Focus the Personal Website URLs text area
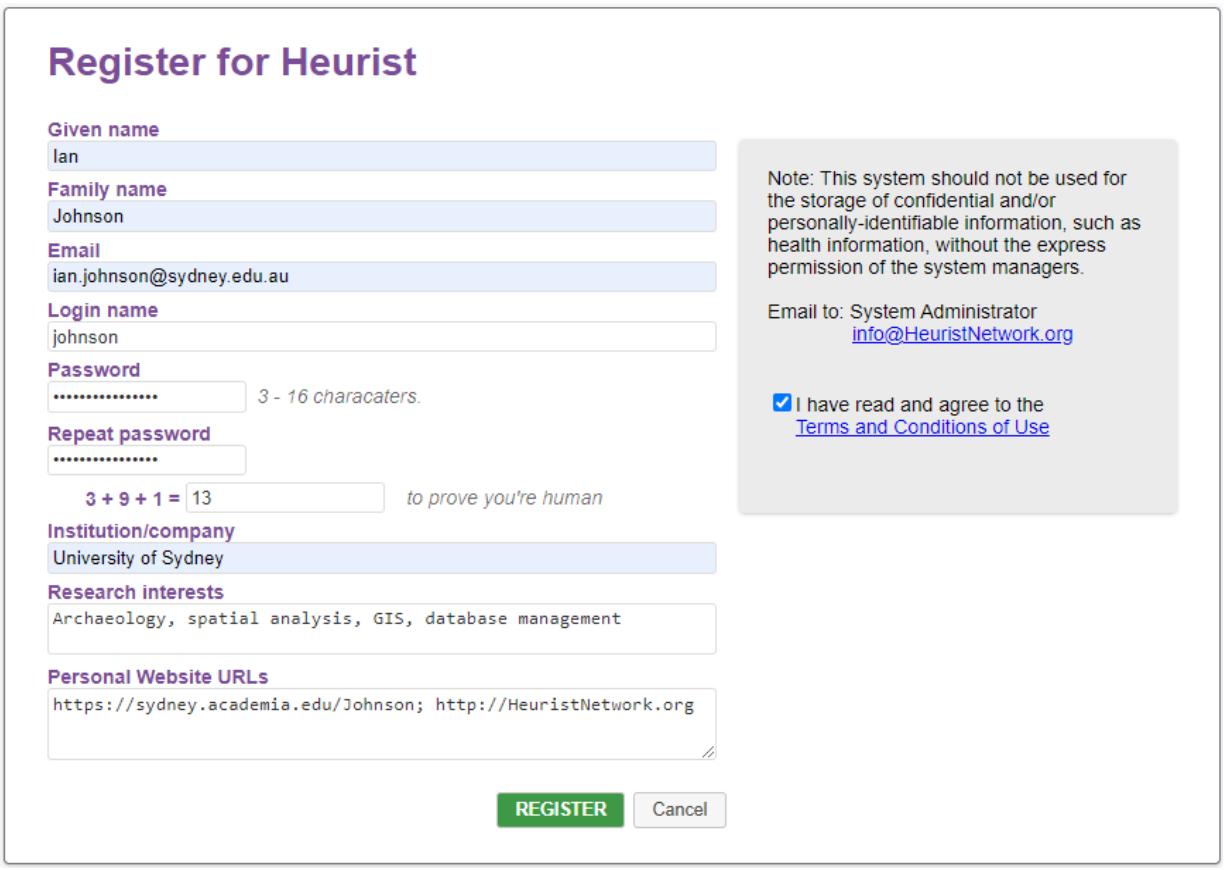 tap(382, 724)
